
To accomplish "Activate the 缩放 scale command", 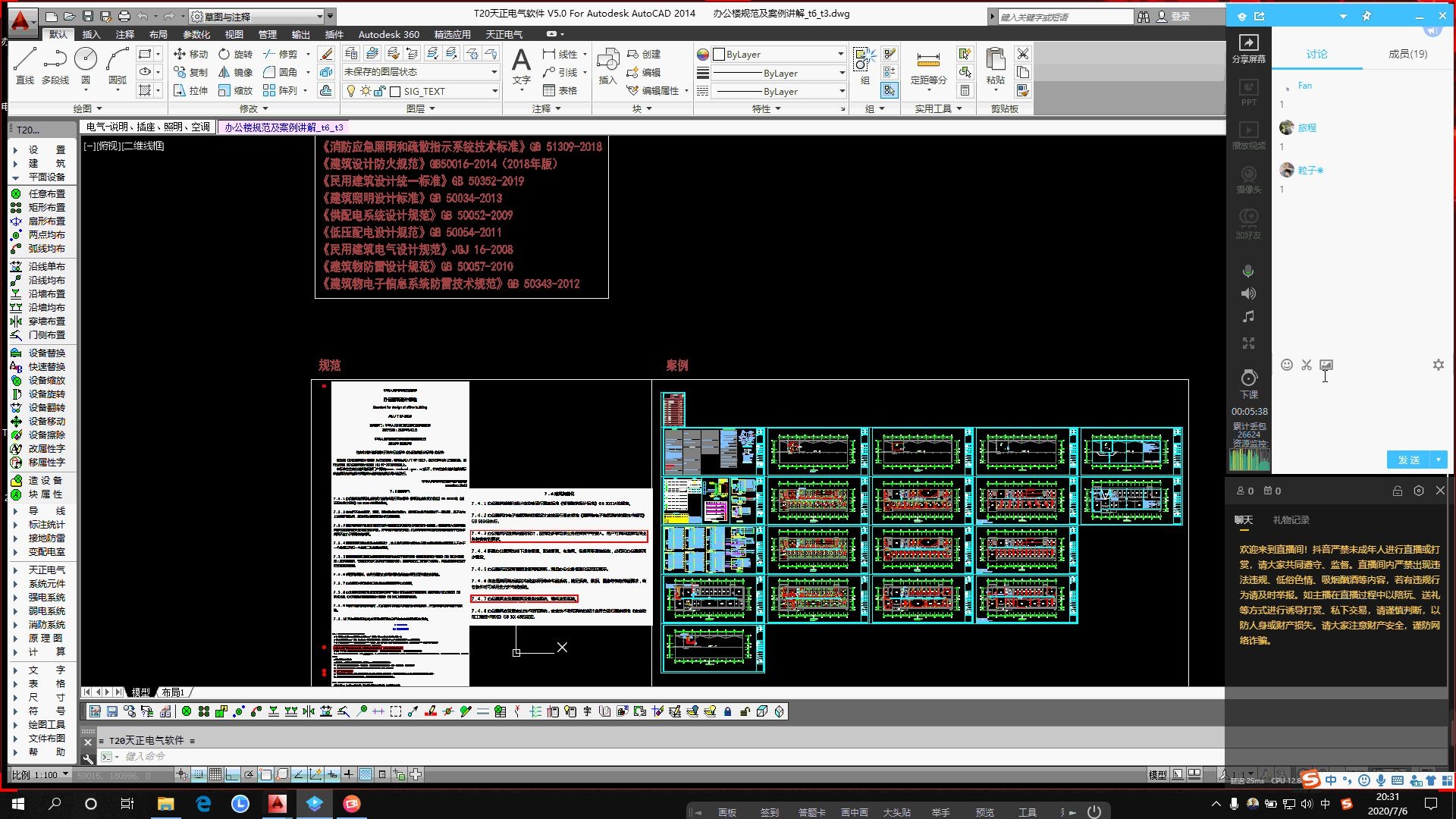I will tap(235, 90).
